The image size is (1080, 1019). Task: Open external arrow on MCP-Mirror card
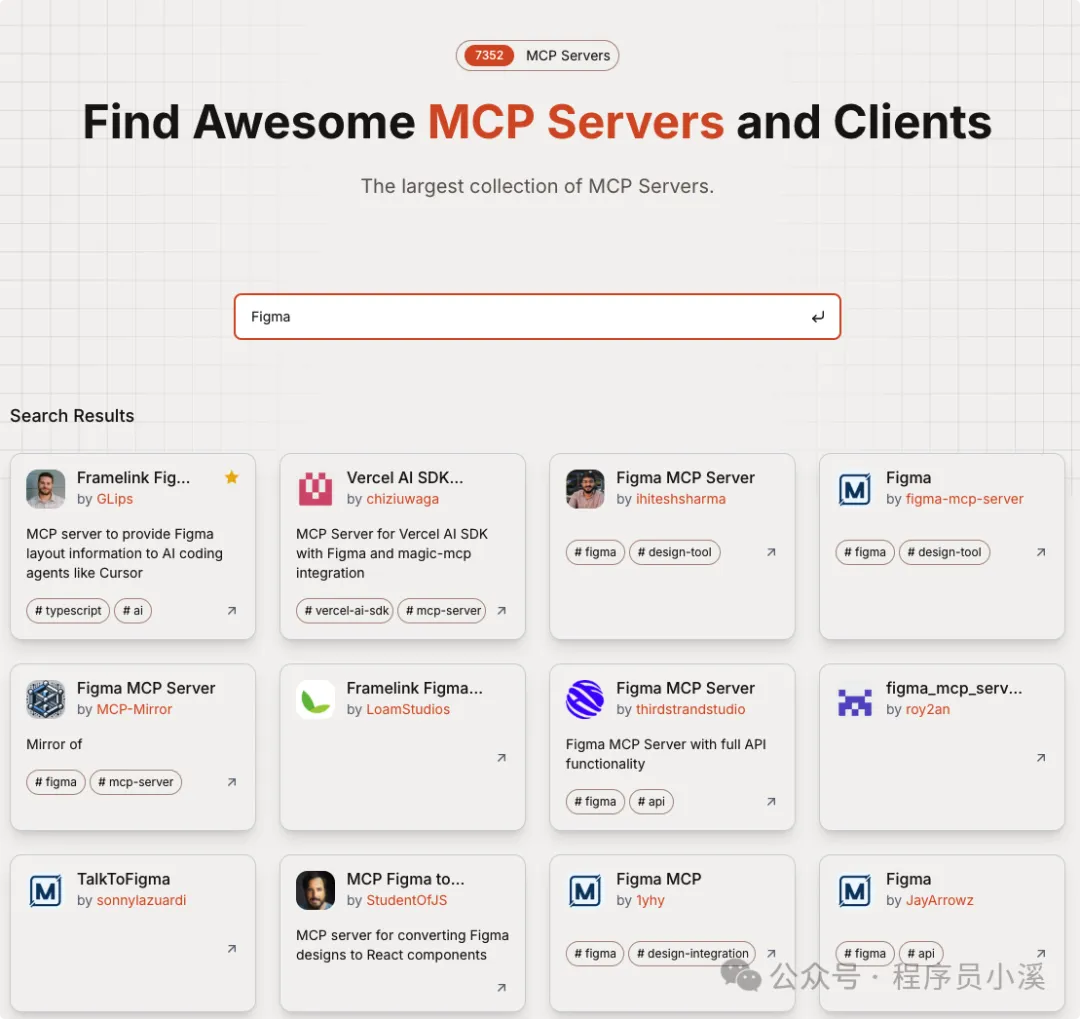(x=232, y=782)
